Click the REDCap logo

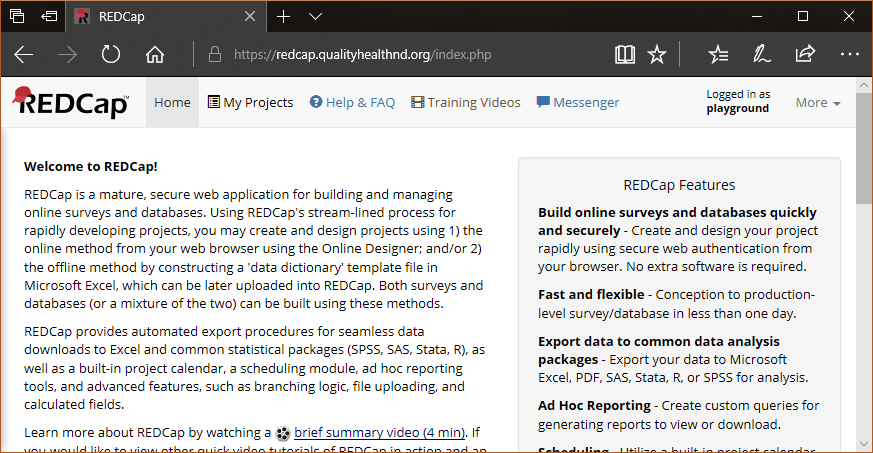71,102
